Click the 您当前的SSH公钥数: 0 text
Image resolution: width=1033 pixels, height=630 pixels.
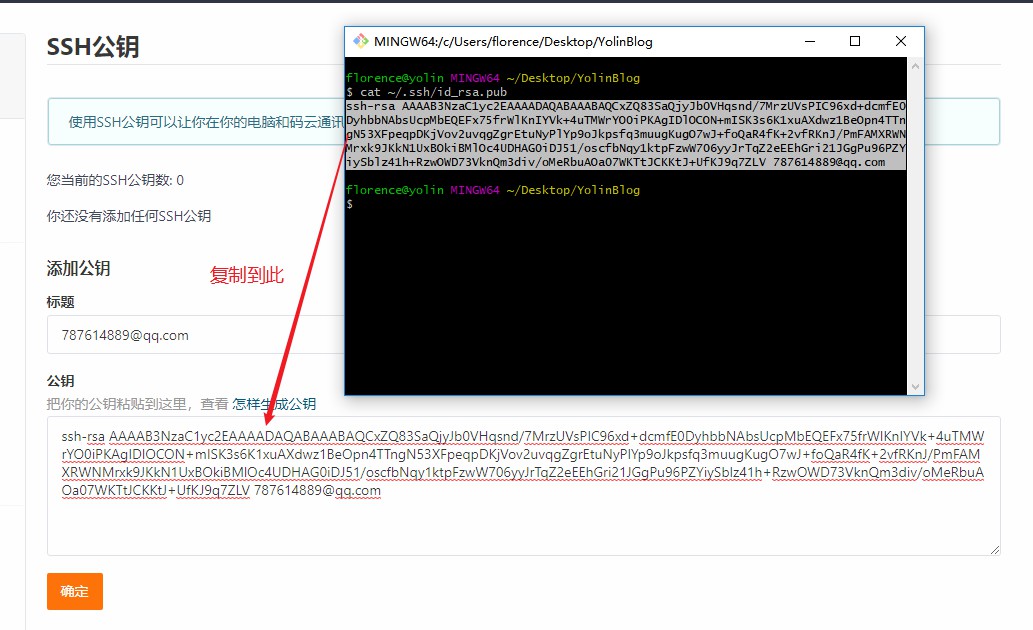115,180
